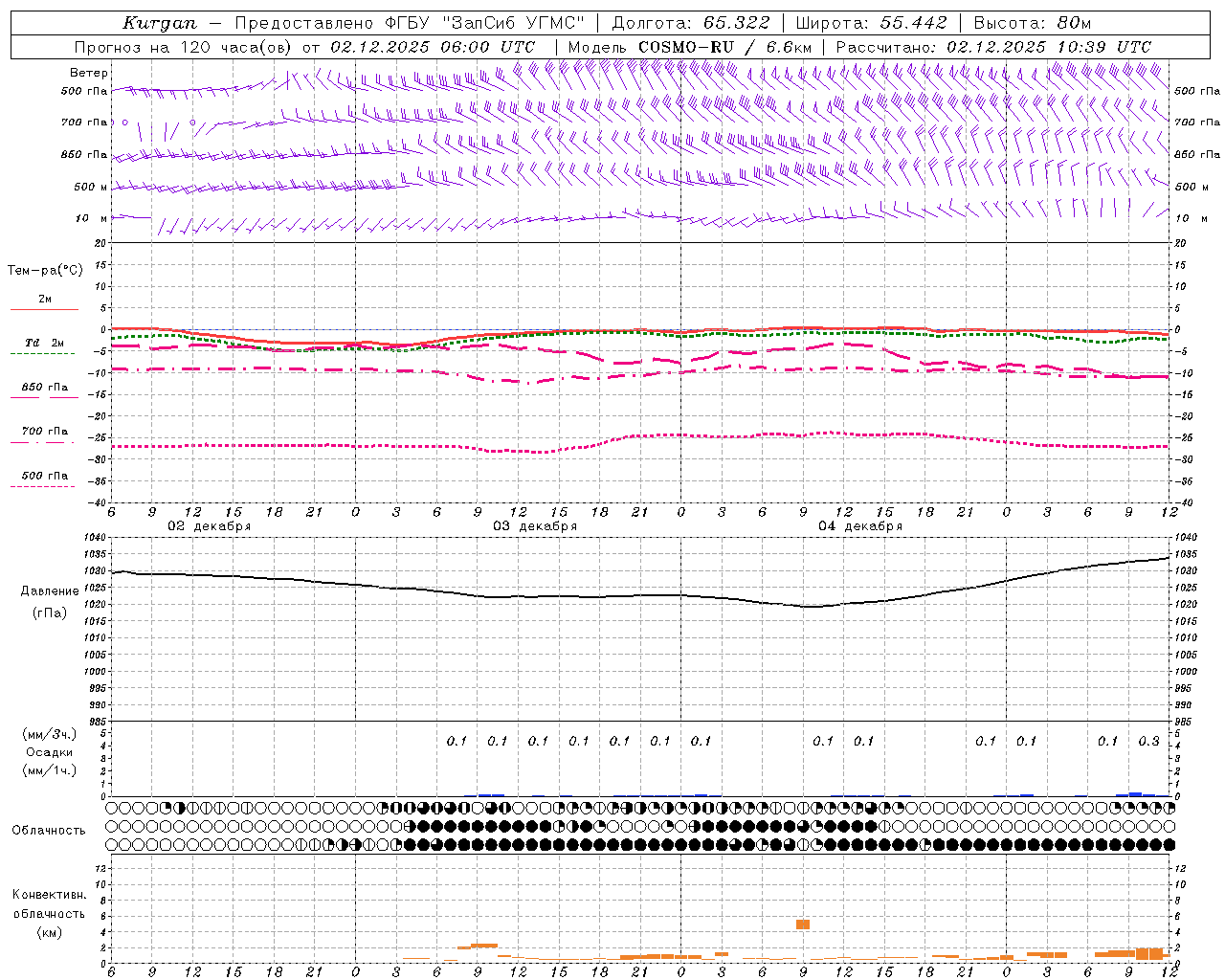This screenshot has height=980, width=1225.
Task: Click the green dashed line sample under "Td 2м"
Action: click(x=43, y=353)
